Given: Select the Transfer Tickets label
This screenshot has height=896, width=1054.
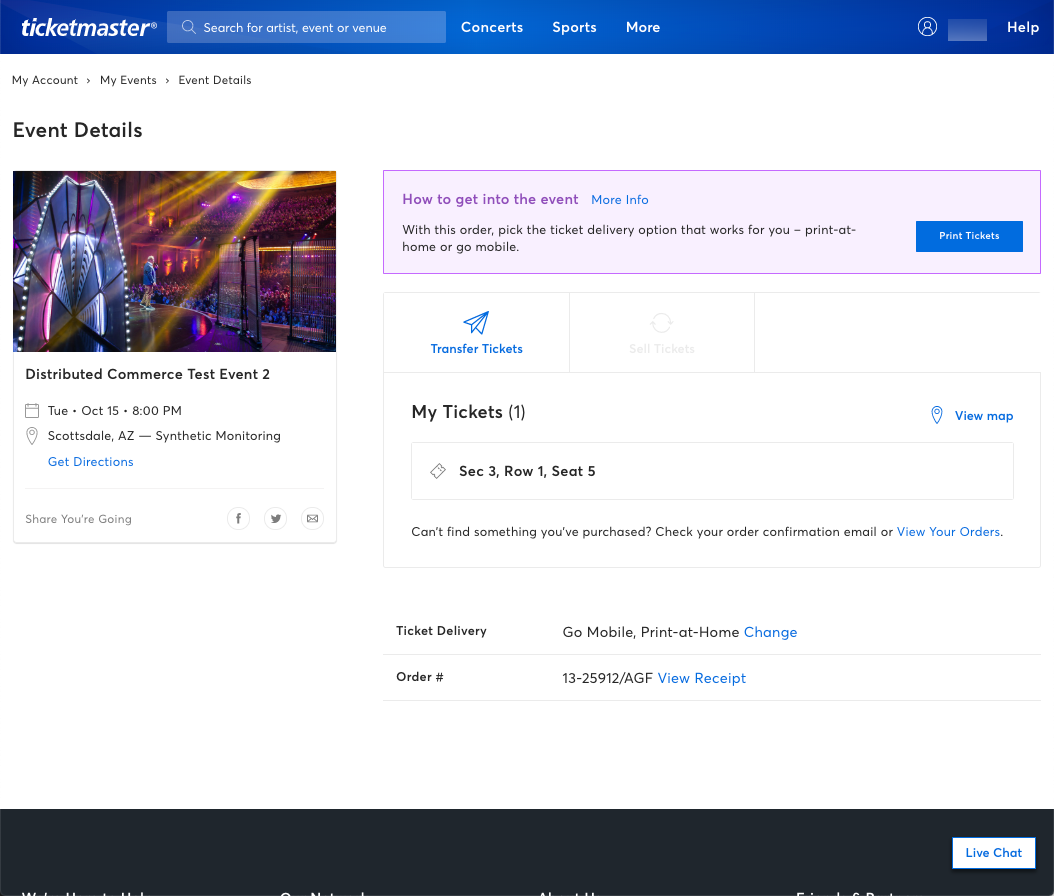Looking at the screenshot, I should [x=477, y=349].
